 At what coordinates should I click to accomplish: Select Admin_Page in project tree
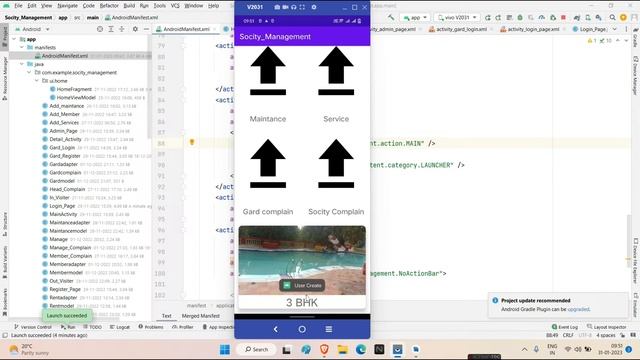[63, 131]
